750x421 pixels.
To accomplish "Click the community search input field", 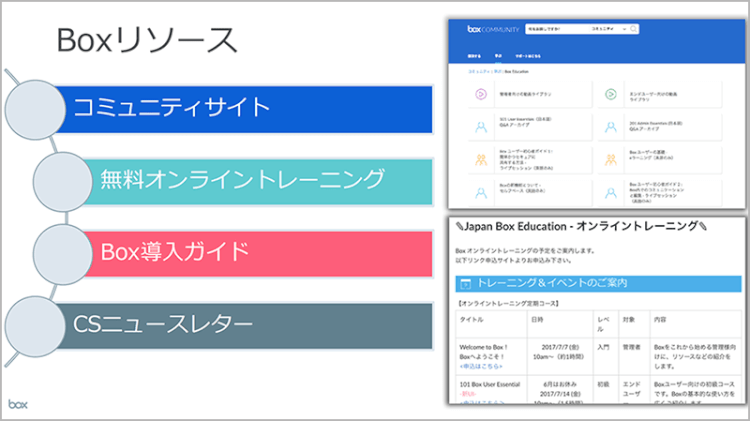I will (x=554, y=29).
